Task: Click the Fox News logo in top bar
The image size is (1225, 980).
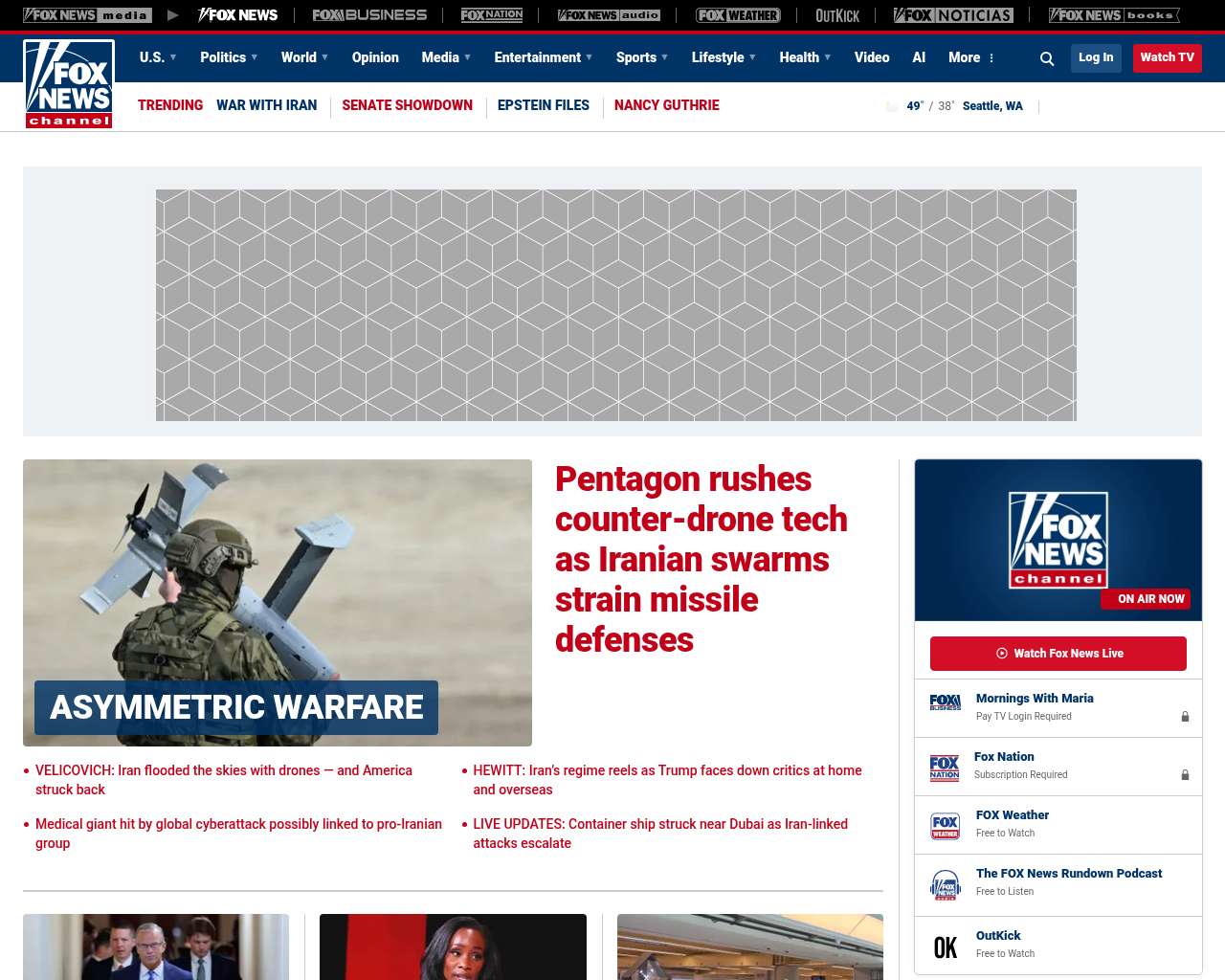Action: pyautogui.click(x=237, y=15)
